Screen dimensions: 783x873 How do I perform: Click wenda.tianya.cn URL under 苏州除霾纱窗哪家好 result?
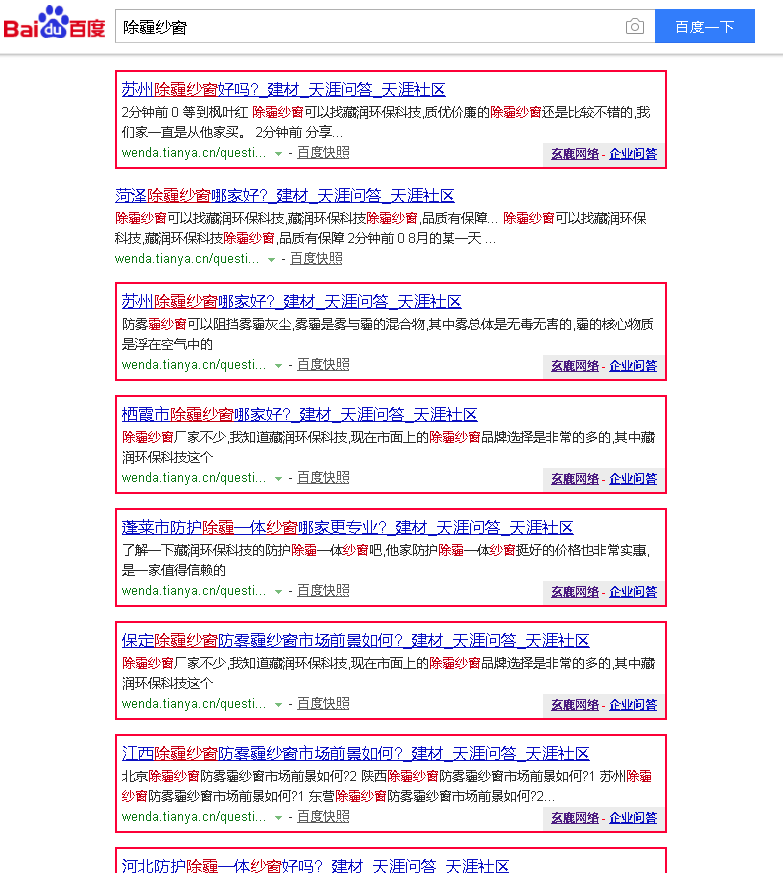194,365
